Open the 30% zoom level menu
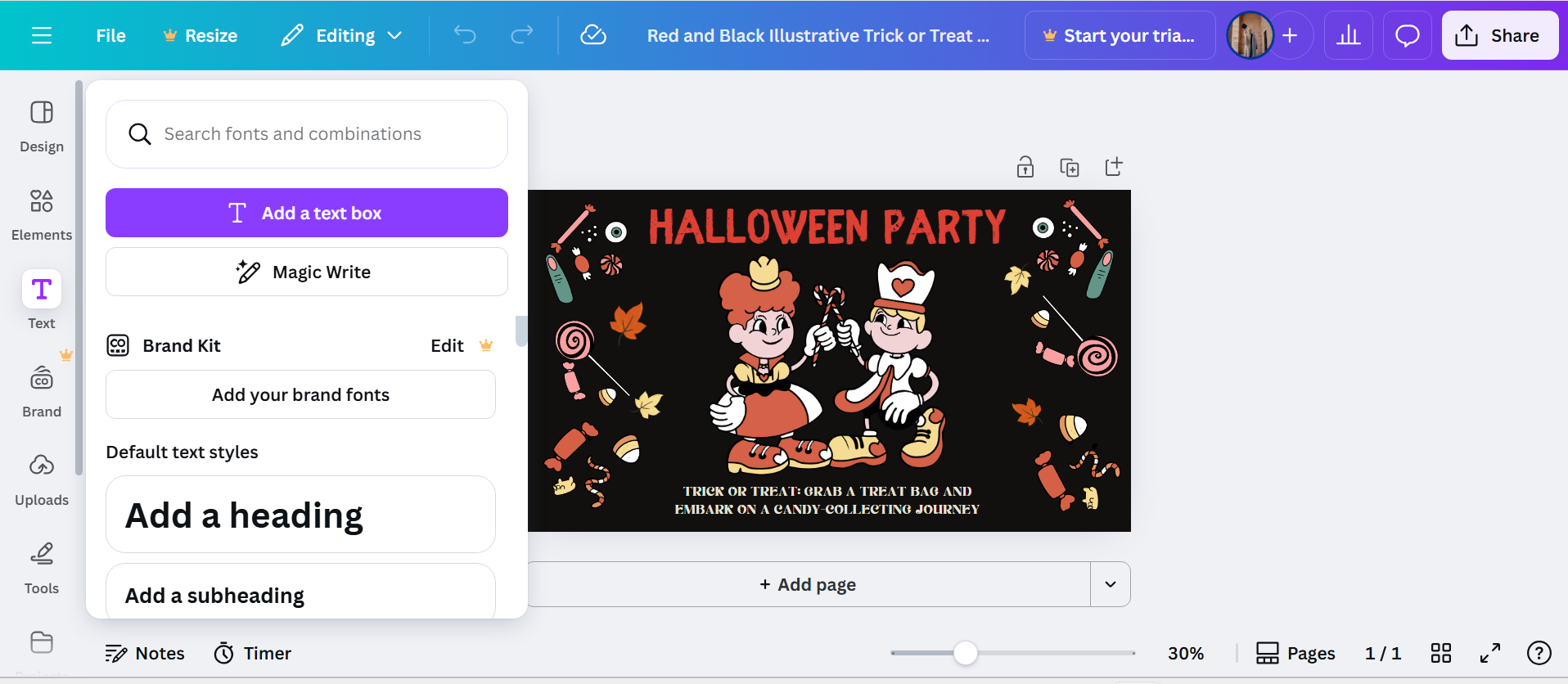Screen dimensions: 1568x684 coord(1185,653)
